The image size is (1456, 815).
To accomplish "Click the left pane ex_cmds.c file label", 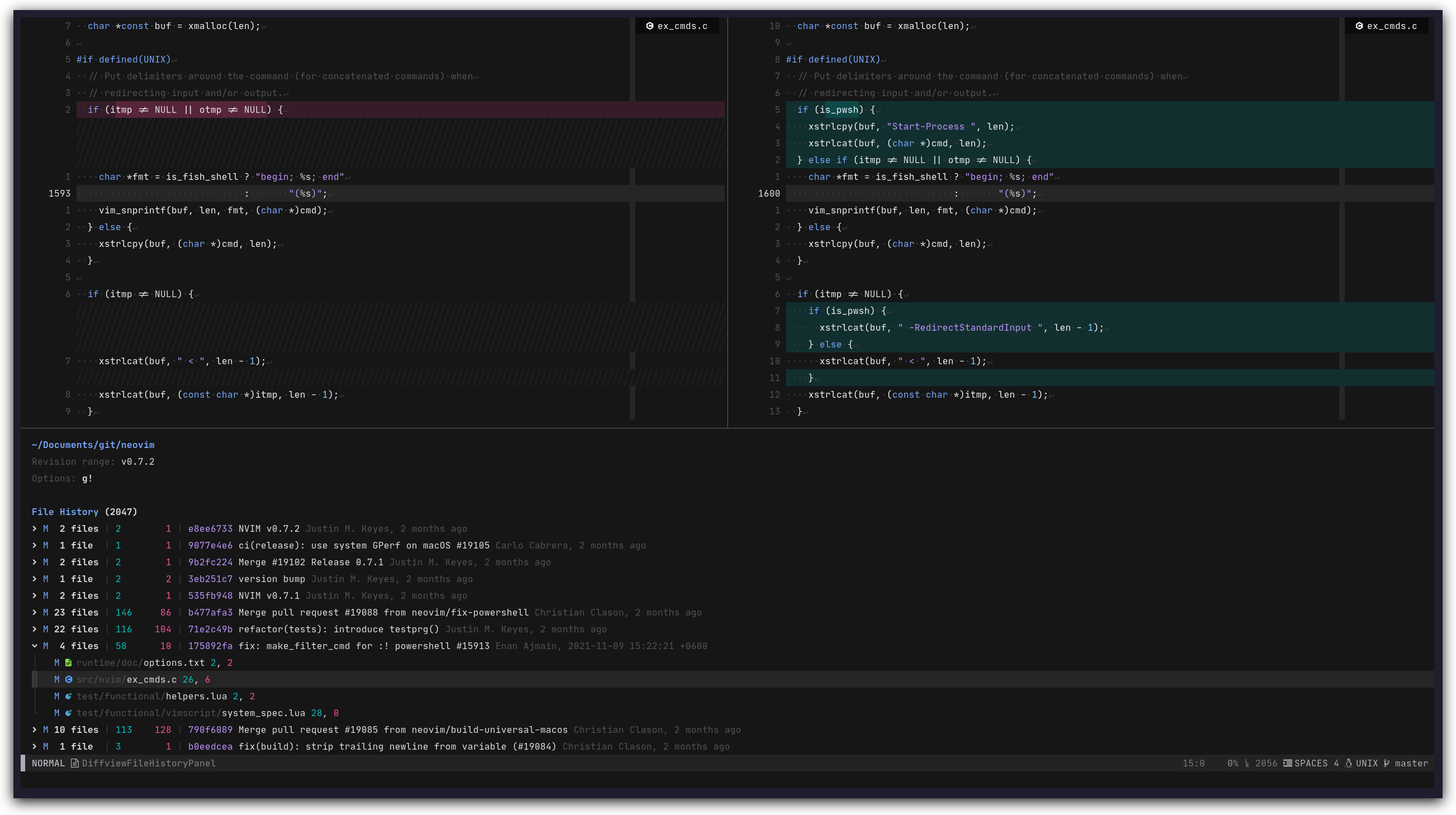I will click(677, 26).
